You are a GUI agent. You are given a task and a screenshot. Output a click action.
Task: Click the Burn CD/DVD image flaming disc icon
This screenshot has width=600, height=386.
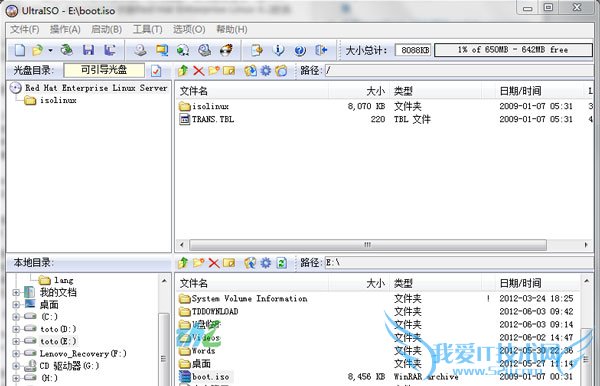(227, 50)
